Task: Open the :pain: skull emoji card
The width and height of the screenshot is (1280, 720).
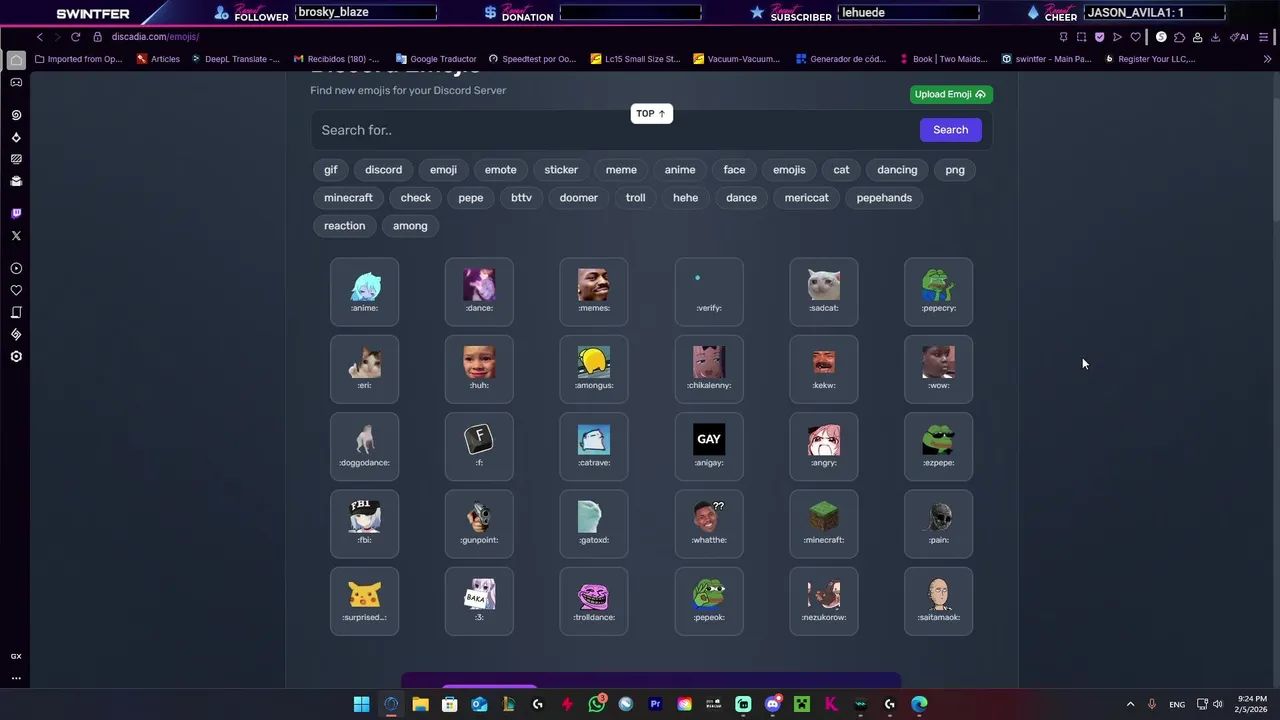Action: (x=938, y=524)
